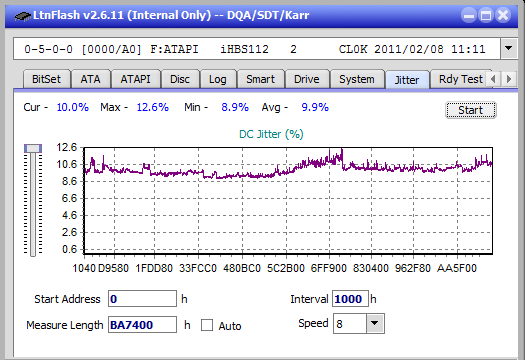525x360 pixels.
Task: Click the Measure Length field showing BA7400
Action: click(142, 325)
